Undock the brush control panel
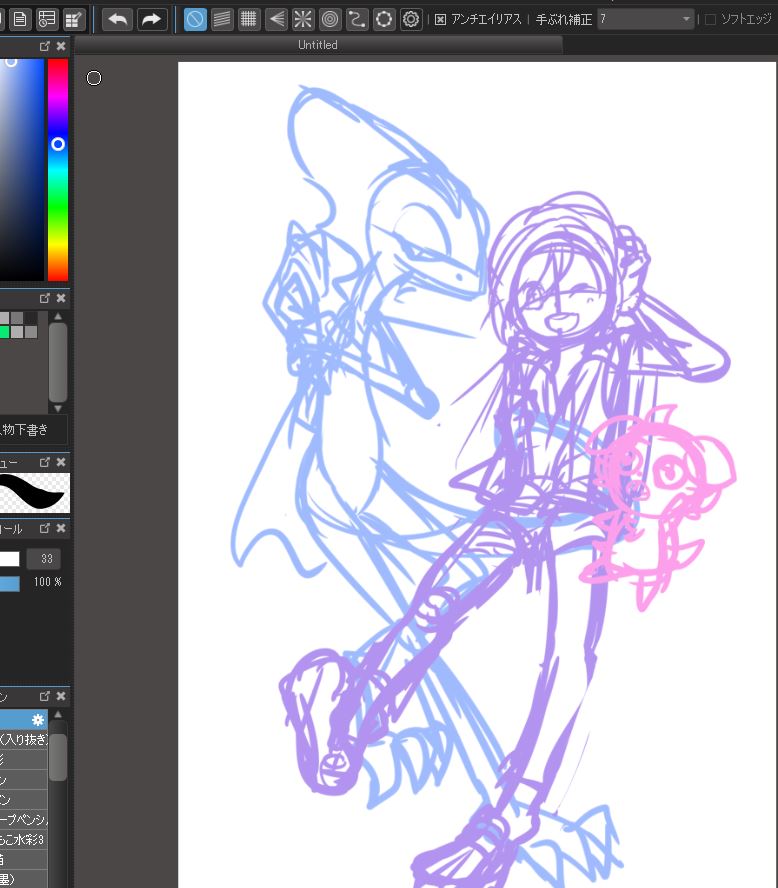The width and height of the screenshot is (778, 888). tap(45, 528)
